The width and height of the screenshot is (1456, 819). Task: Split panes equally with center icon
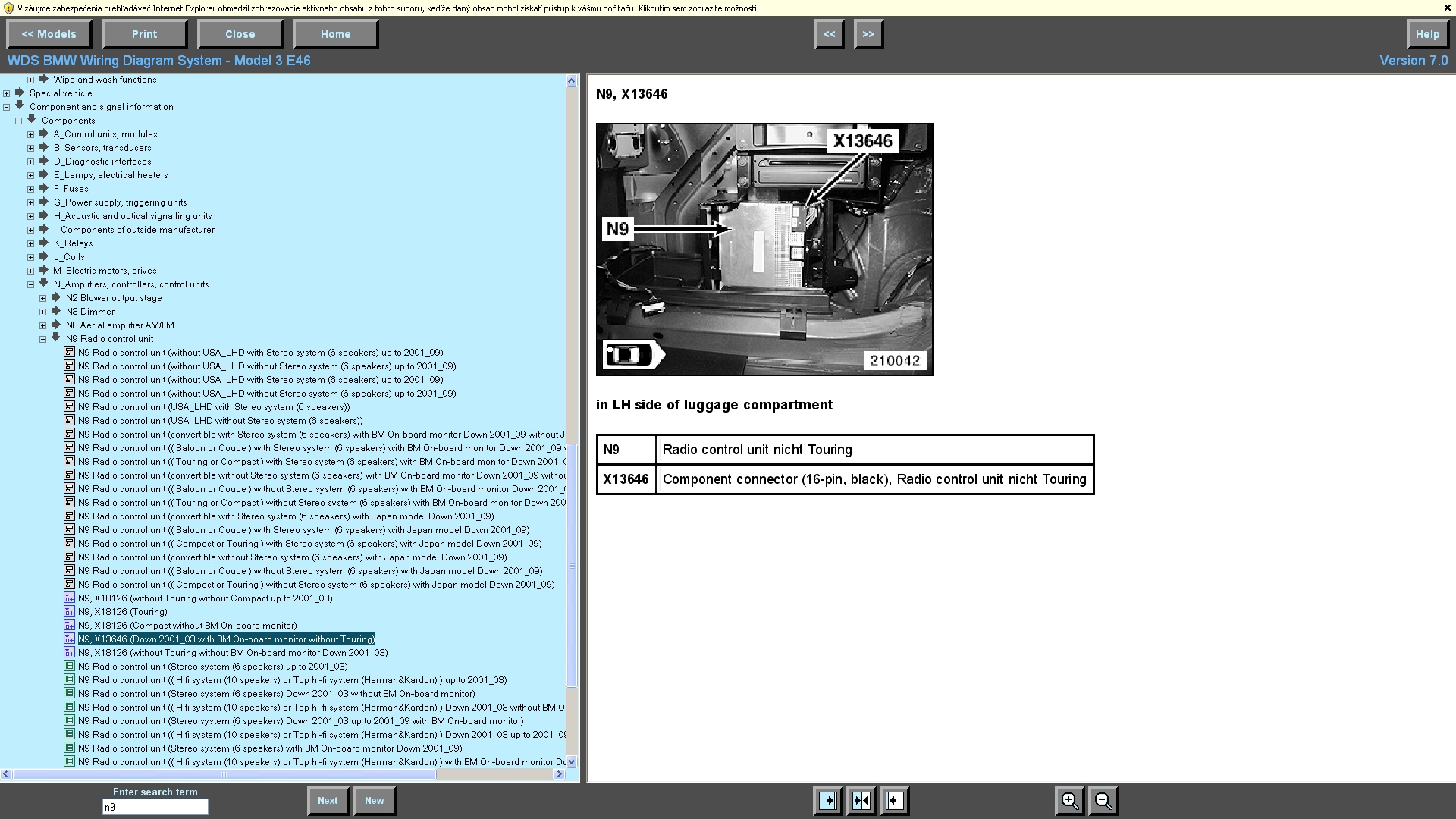[x=861, y=801]
